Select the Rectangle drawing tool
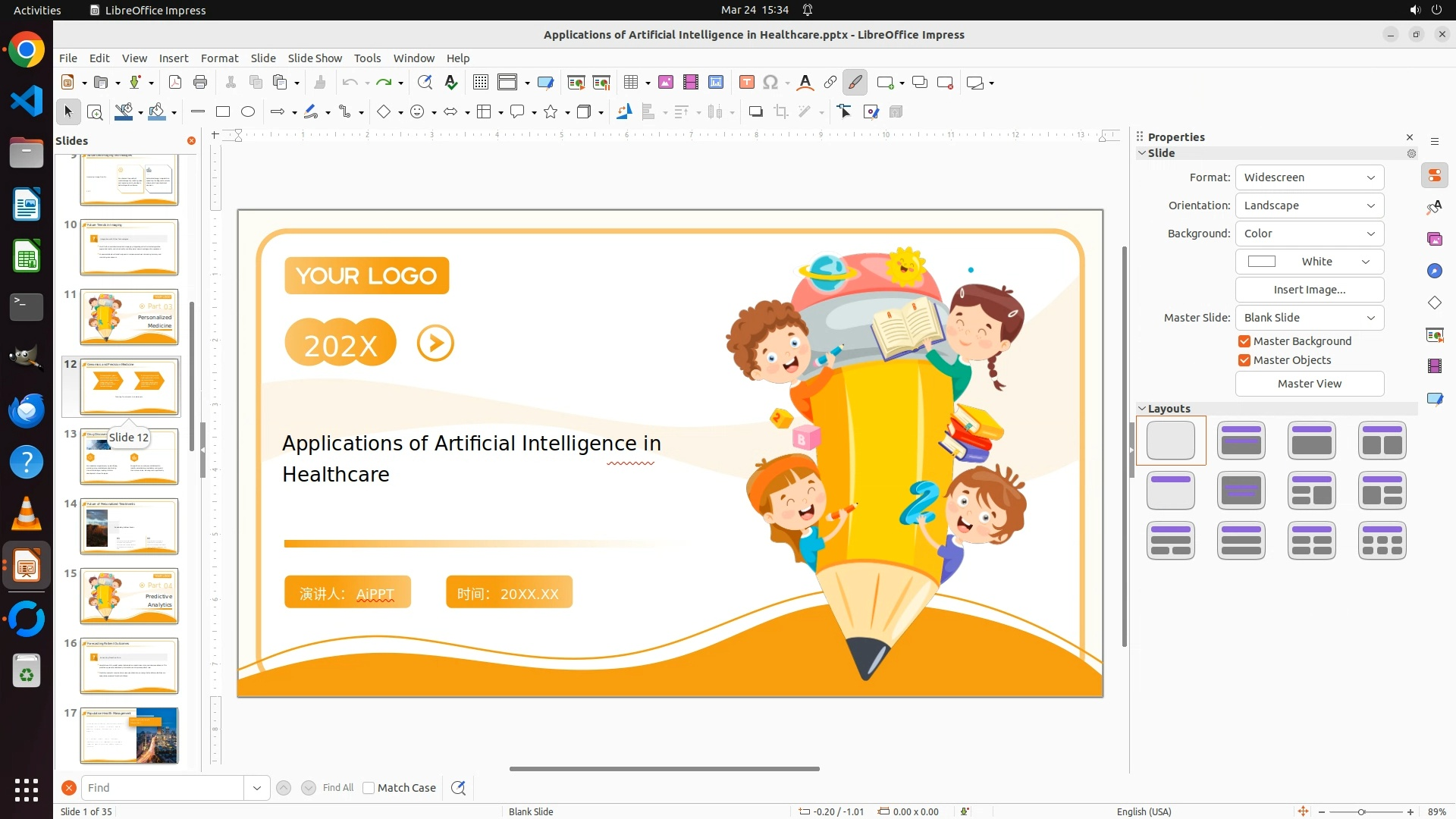The width and height of the screenshot is (1456, 819). pos(223,112)
